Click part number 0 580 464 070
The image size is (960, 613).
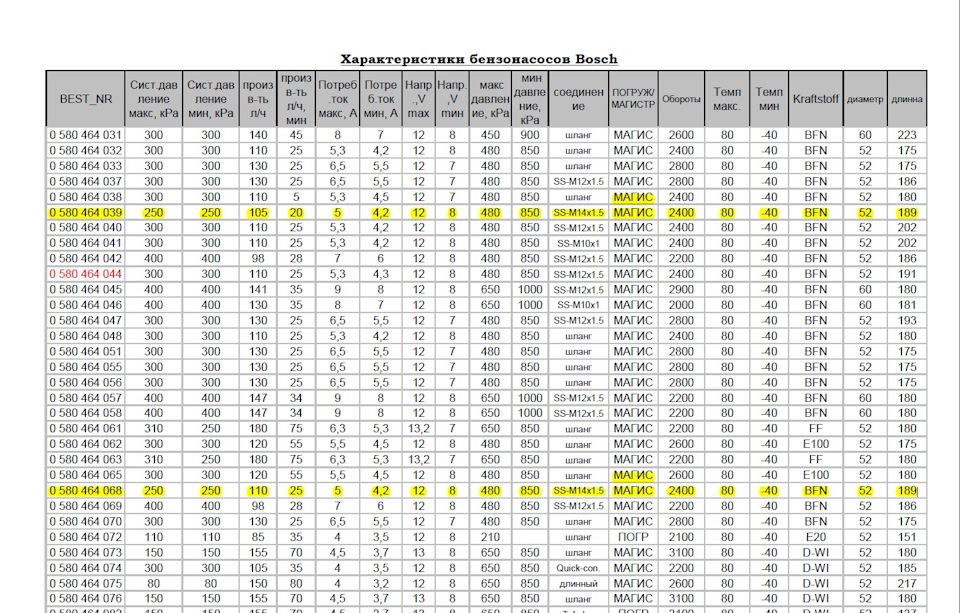click(x=86, y=522)
